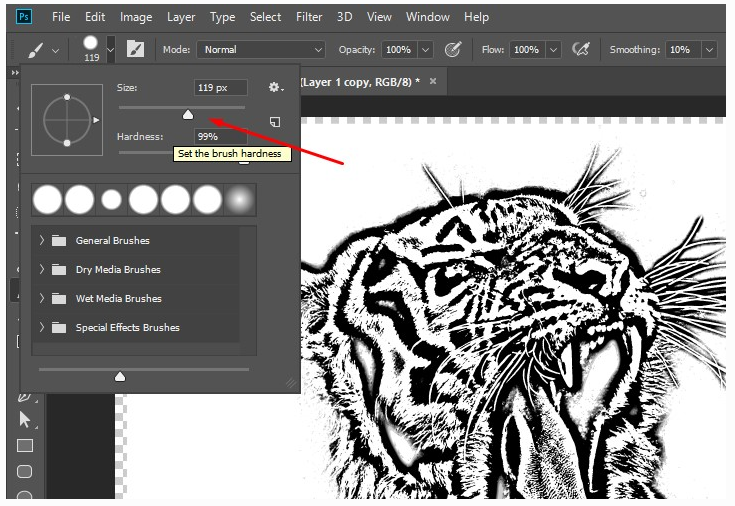Open the View menu

pyautogui.click(x=379, y=17)
